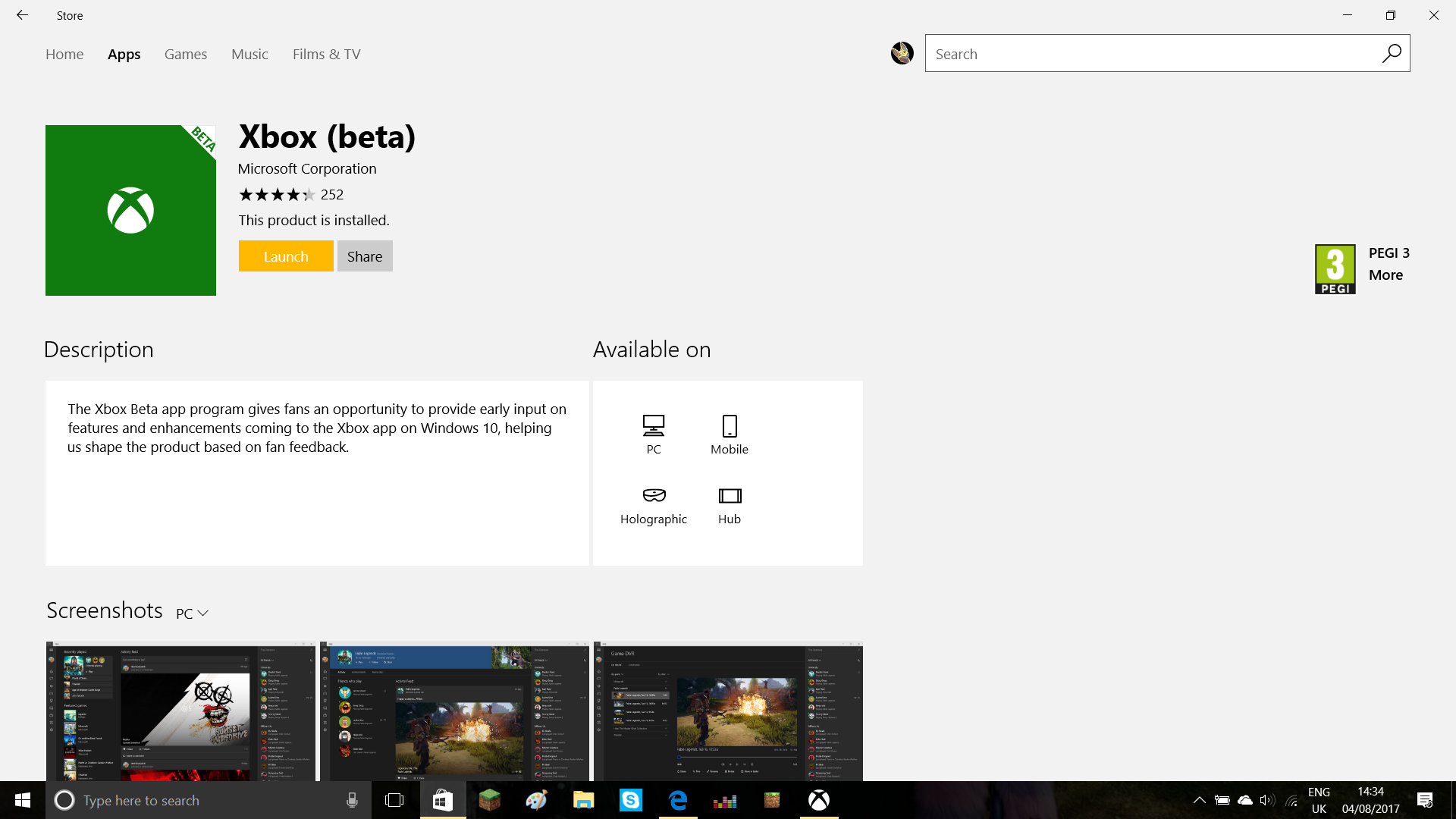1456x819 pixels.
Task: Open the More rating details link
Action: pos(1385,275)
